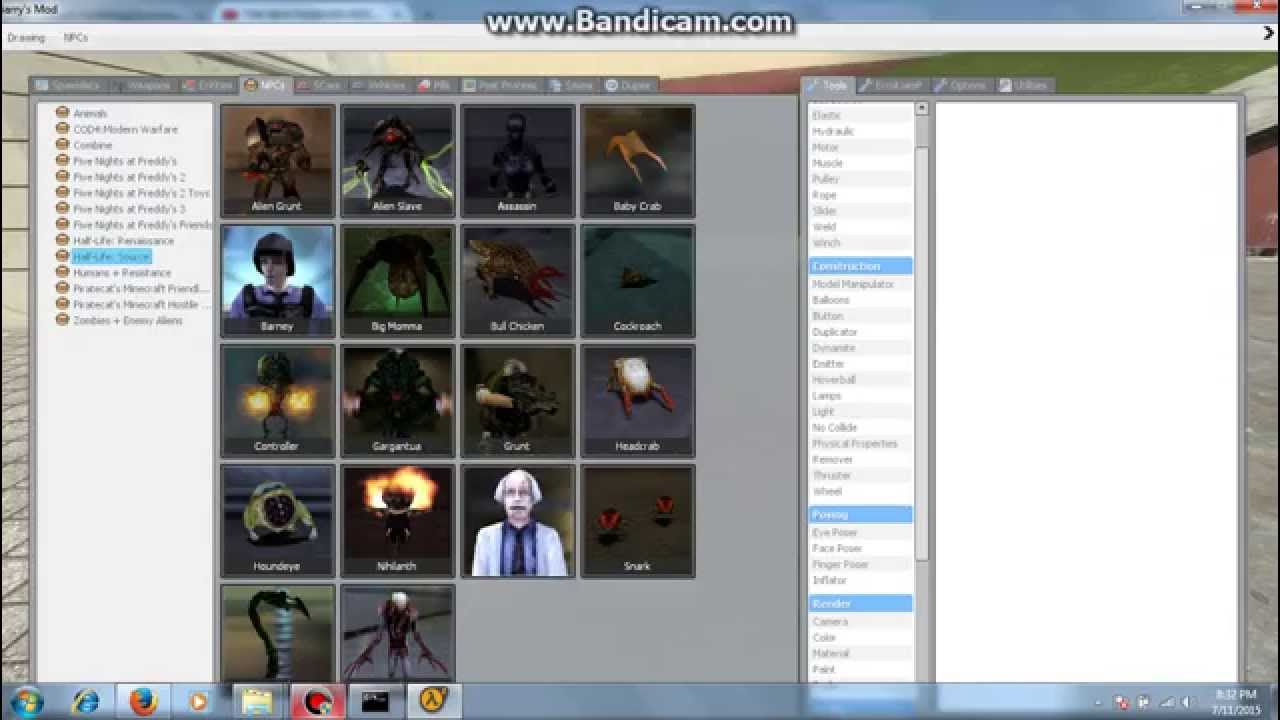Open Five Nights at Freddy's 2 Toys category

click(x=141, y=193)
